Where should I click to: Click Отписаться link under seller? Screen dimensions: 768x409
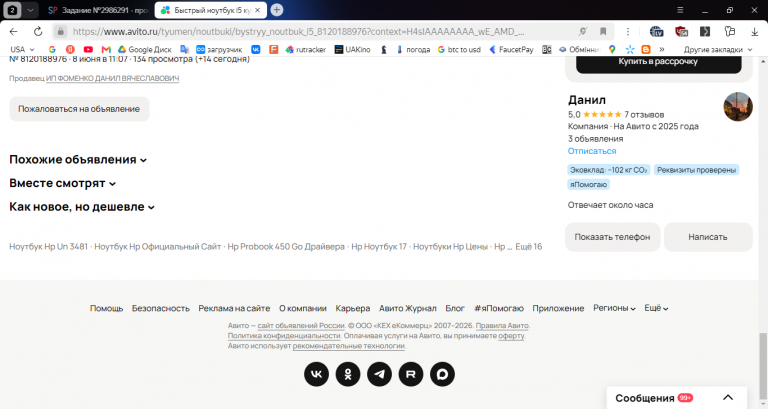coord(592,151)
